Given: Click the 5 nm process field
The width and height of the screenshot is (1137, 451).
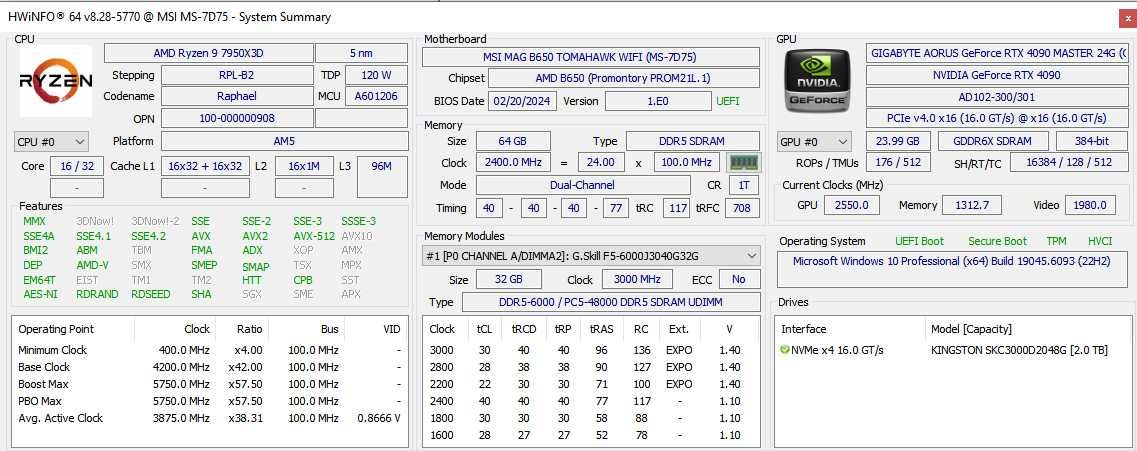Looking at the screenshot, I should click(361, 54).
